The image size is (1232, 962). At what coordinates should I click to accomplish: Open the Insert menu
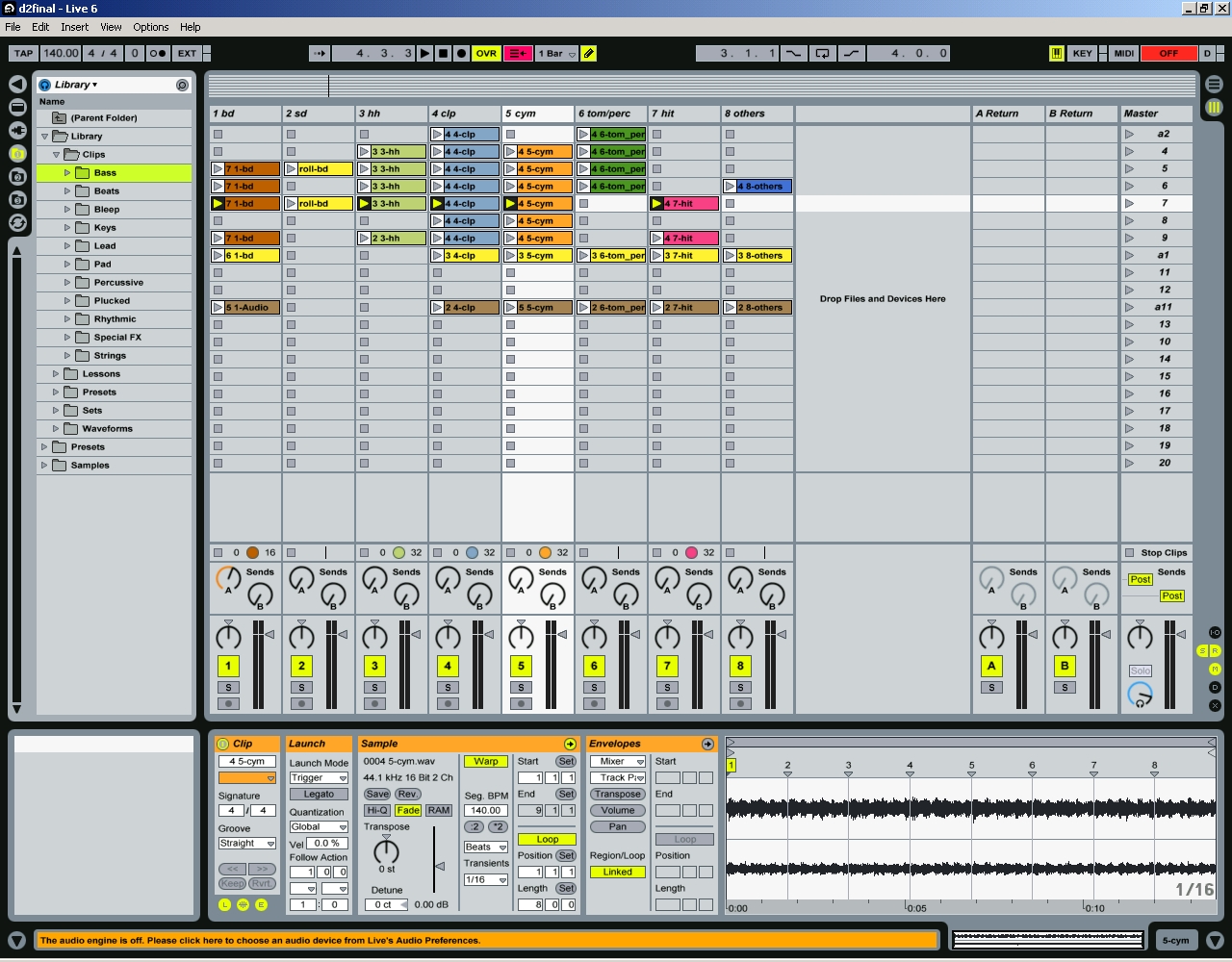(x=74, y=27)
